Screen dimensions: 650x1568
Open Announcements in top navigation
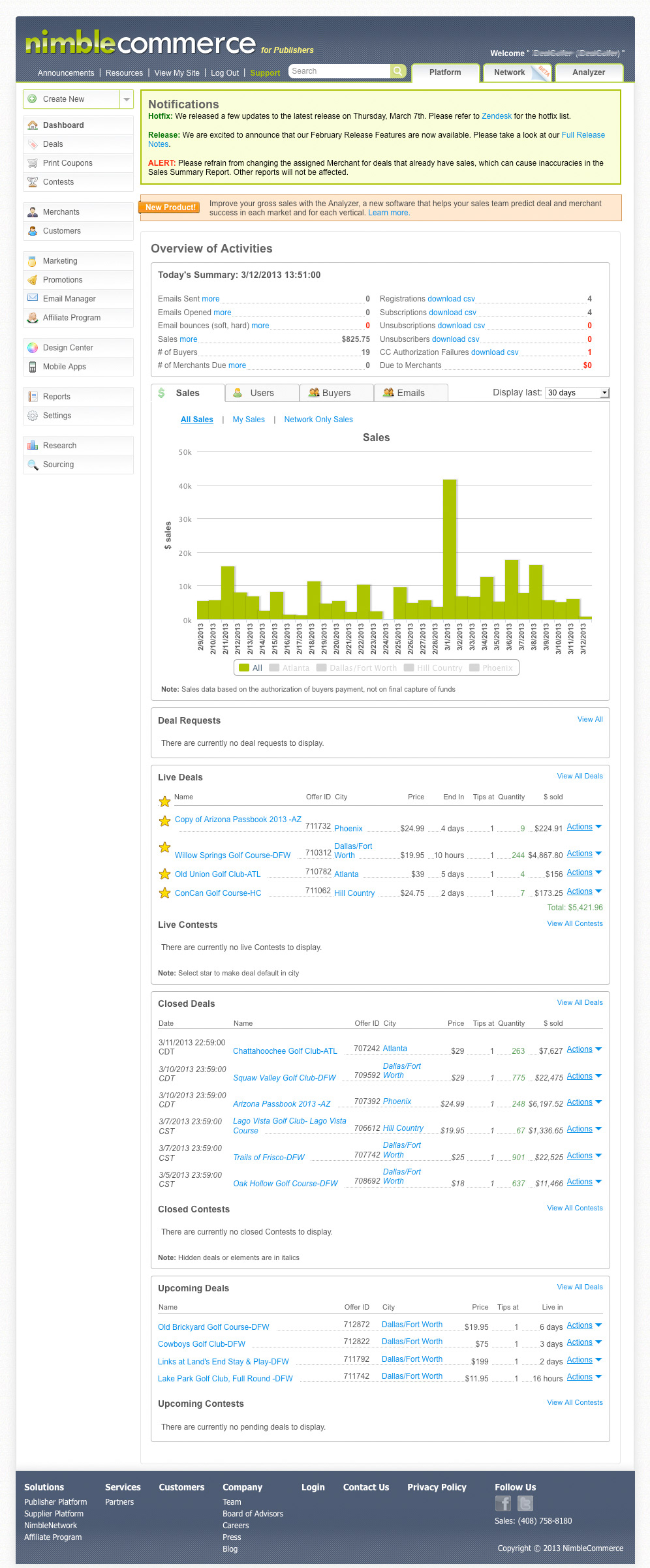pos(66,73)
